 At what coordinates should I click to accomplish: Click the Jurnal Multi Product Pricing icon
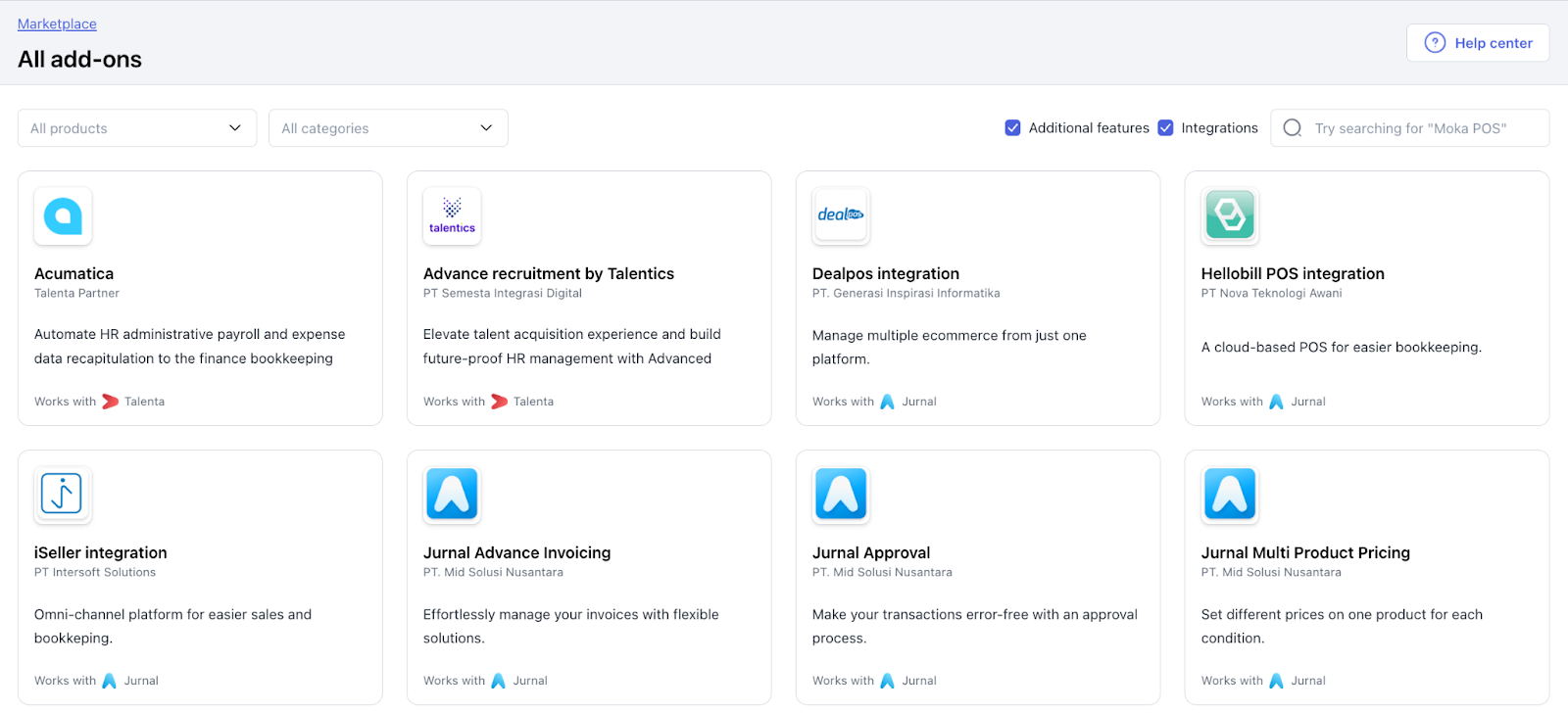[x=1230, y=495]
